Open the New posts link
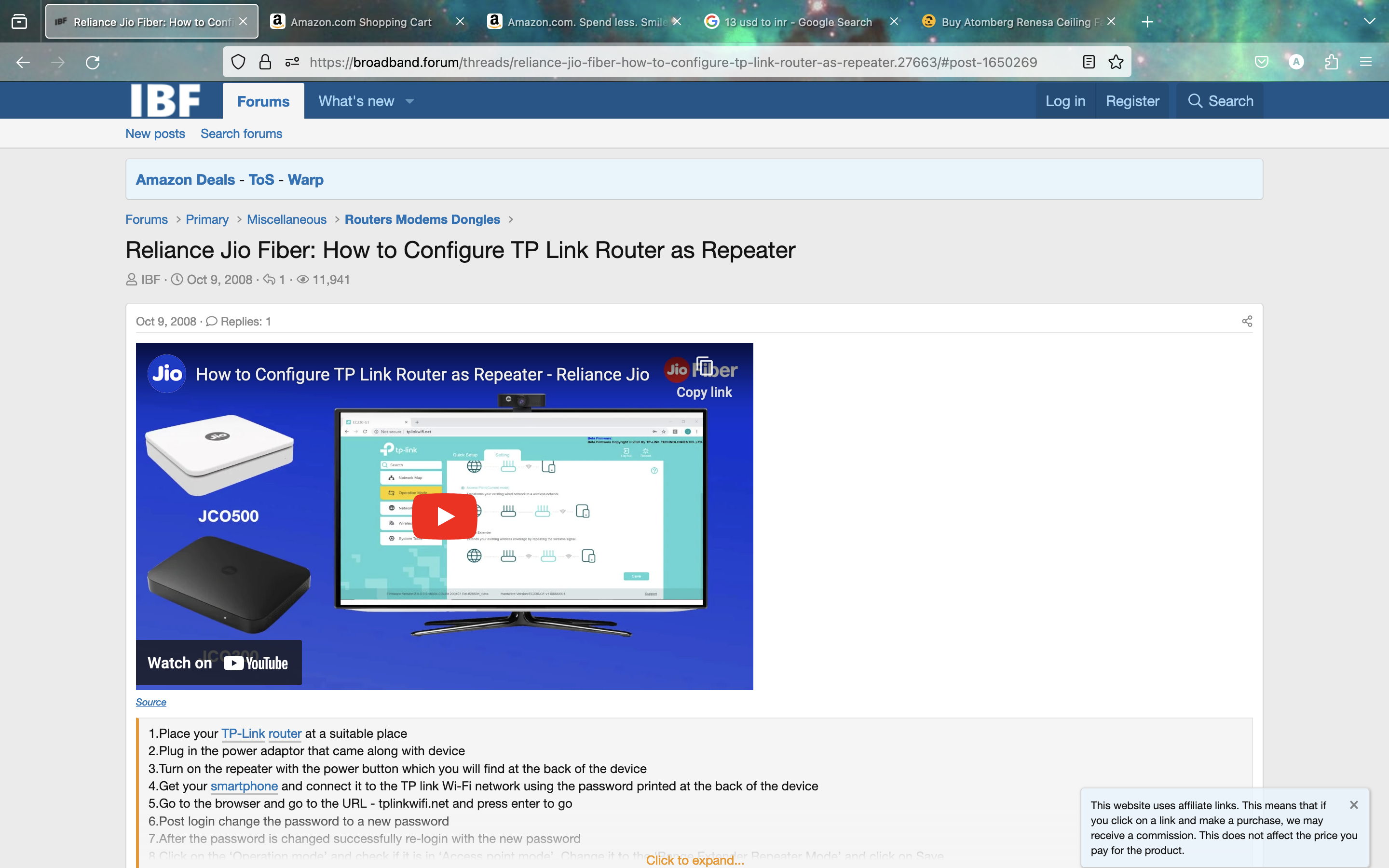1389x868 pixels. click(x=155, y=134)
